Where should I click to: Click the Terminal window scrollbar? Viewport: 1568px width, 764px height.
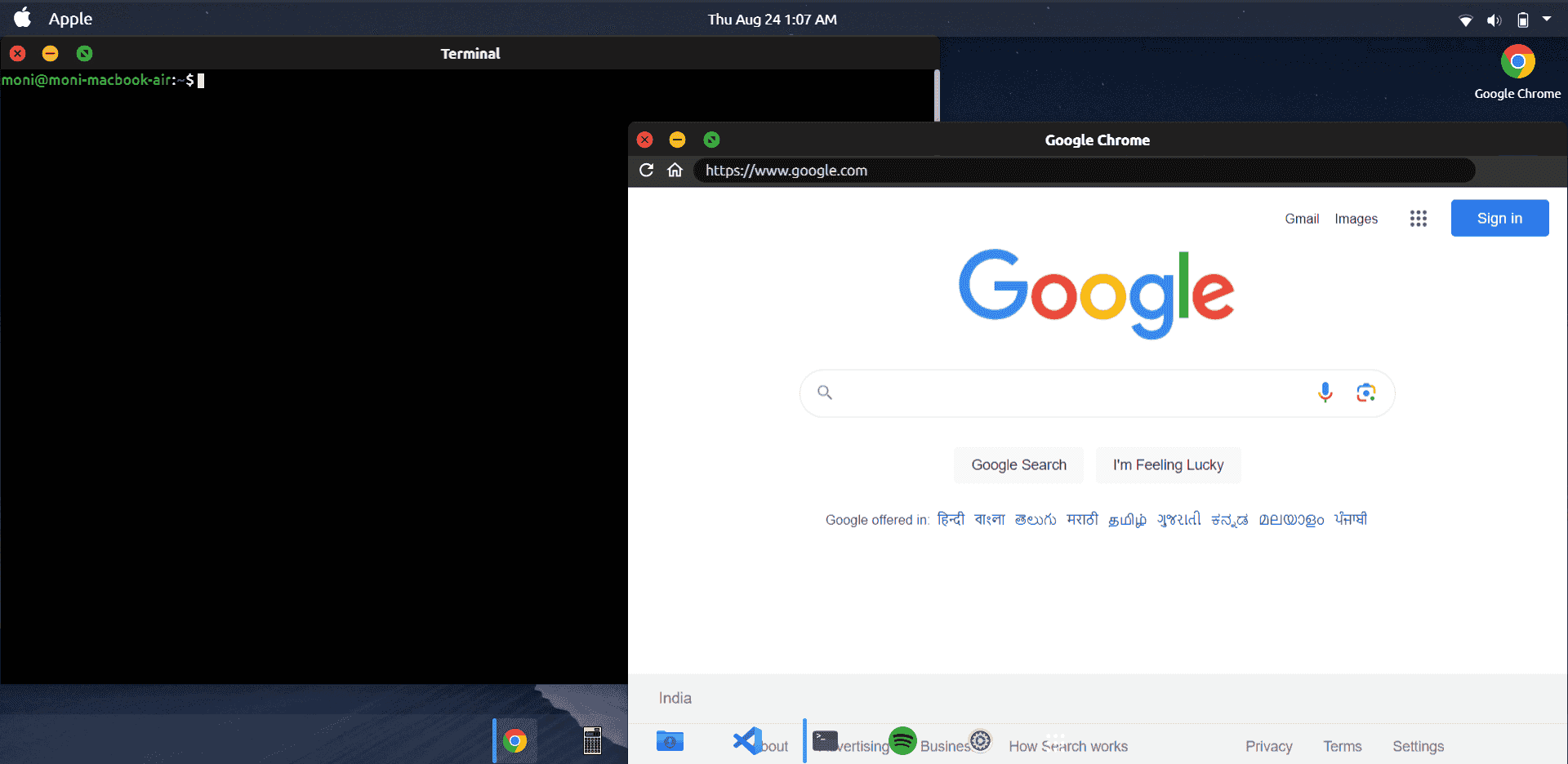click(x=937, y=95)
